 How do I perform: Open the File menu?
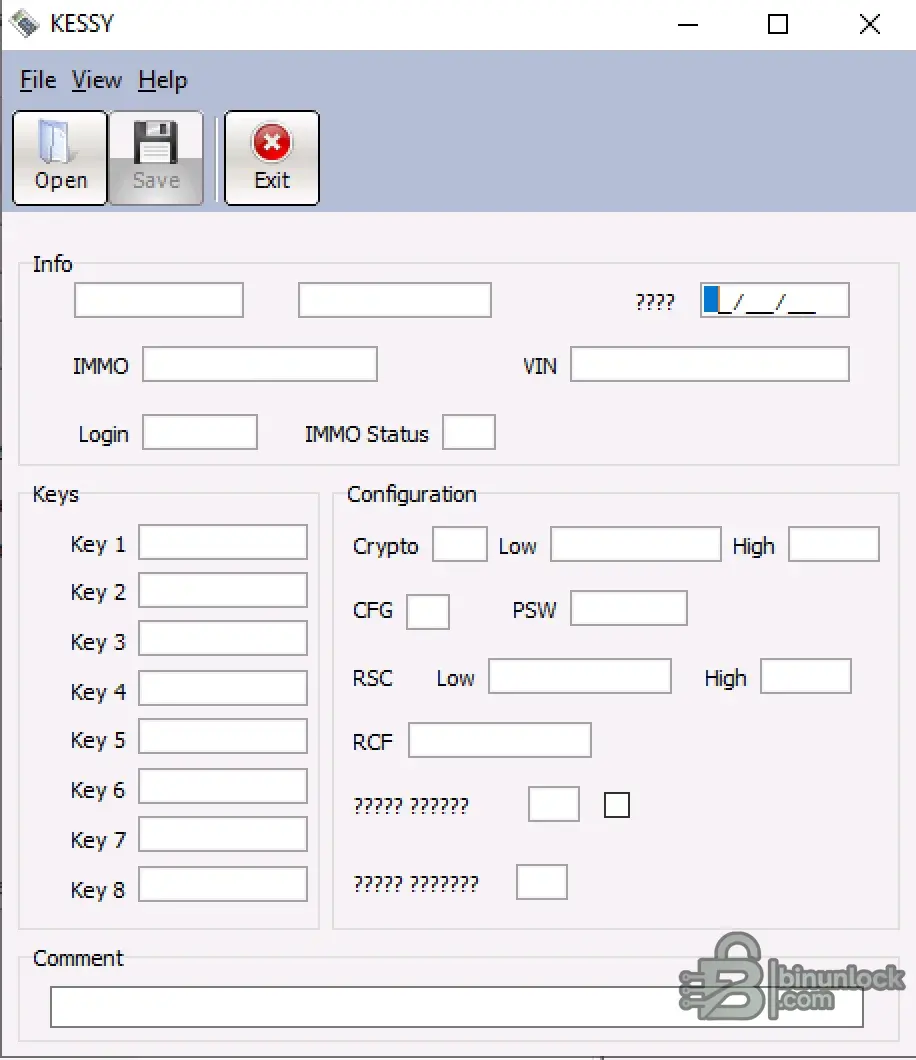pos(38,80)
